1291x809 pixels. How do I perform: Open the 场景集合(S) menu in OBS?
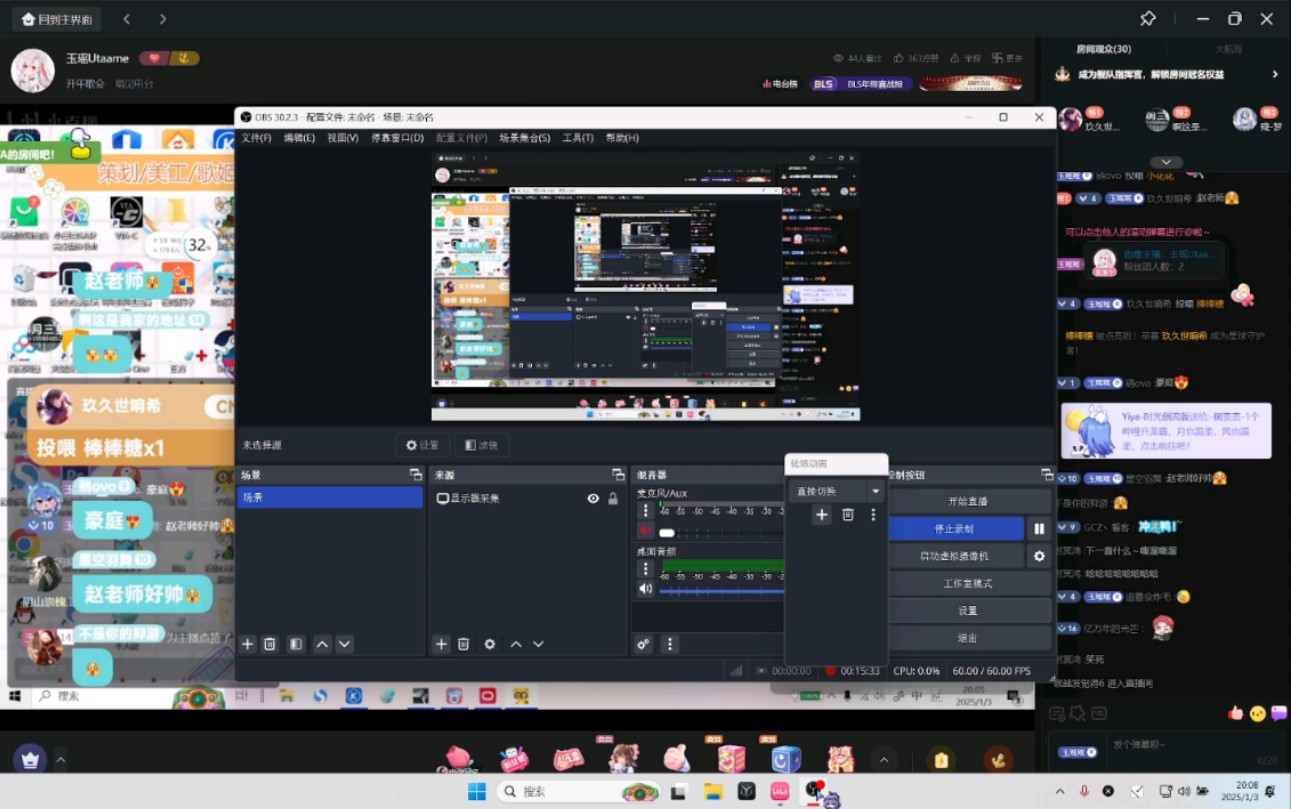coord(525,138)
